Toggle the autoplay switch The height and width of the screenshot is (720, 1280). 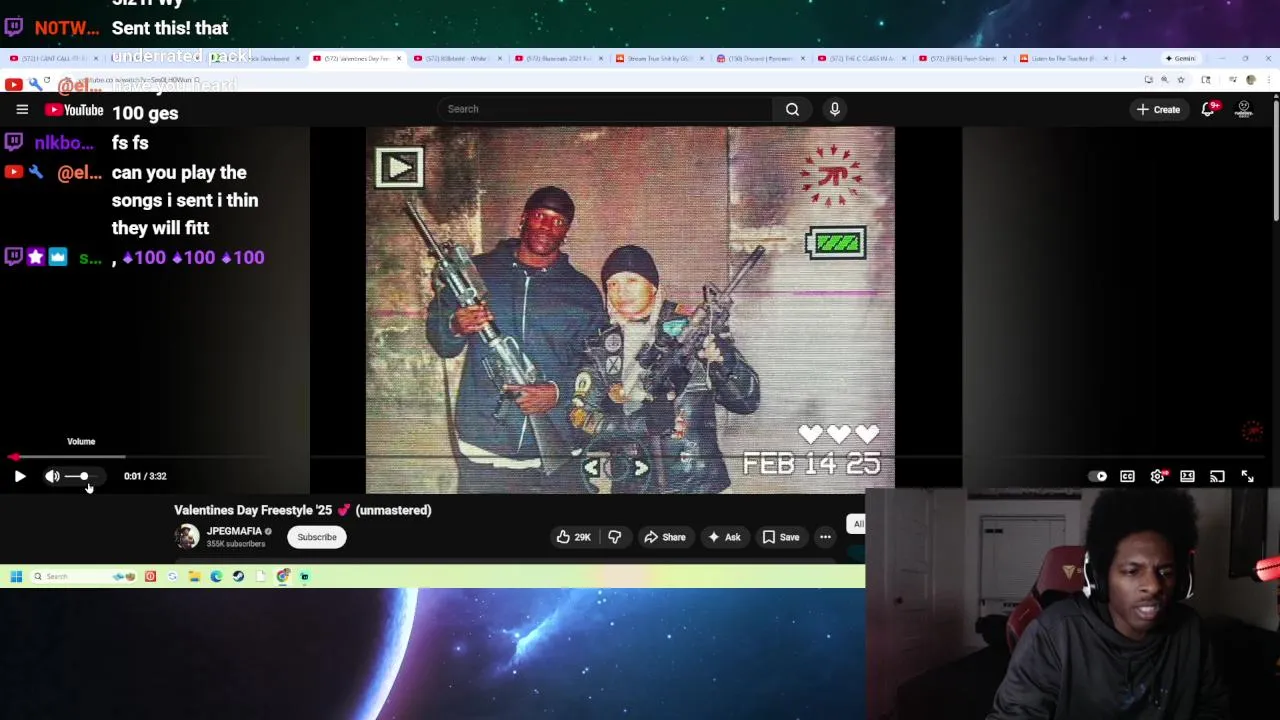tap(1098, 477)
